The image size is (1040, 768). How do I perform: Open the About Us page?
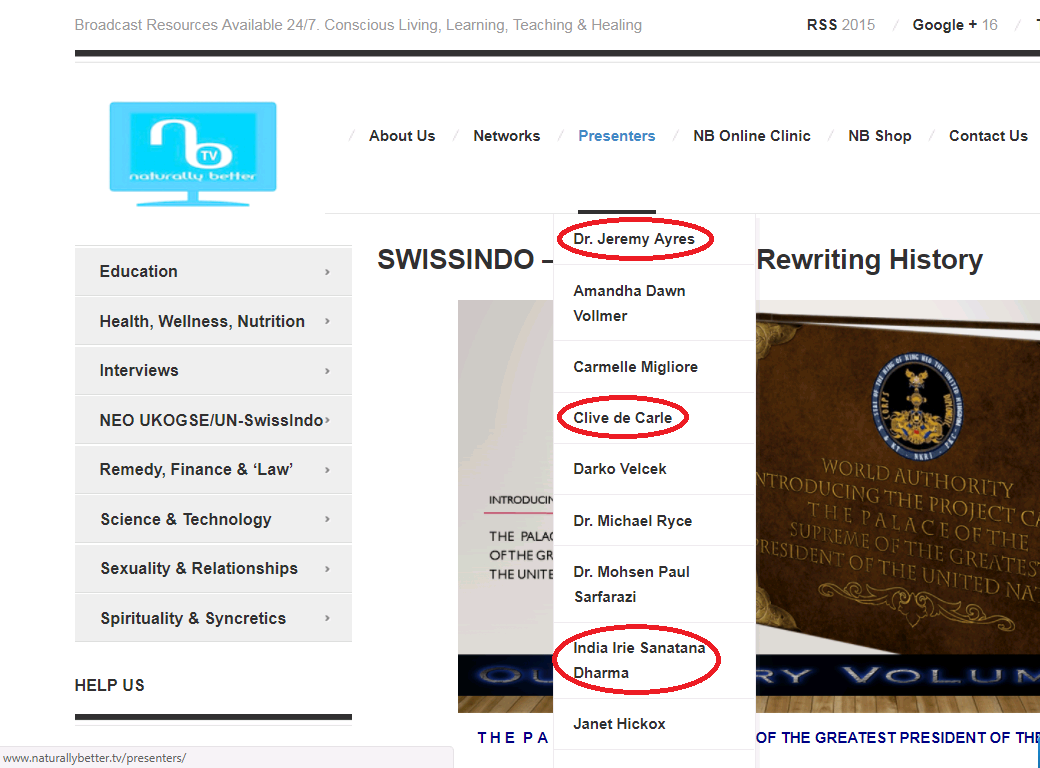(402, 136)
